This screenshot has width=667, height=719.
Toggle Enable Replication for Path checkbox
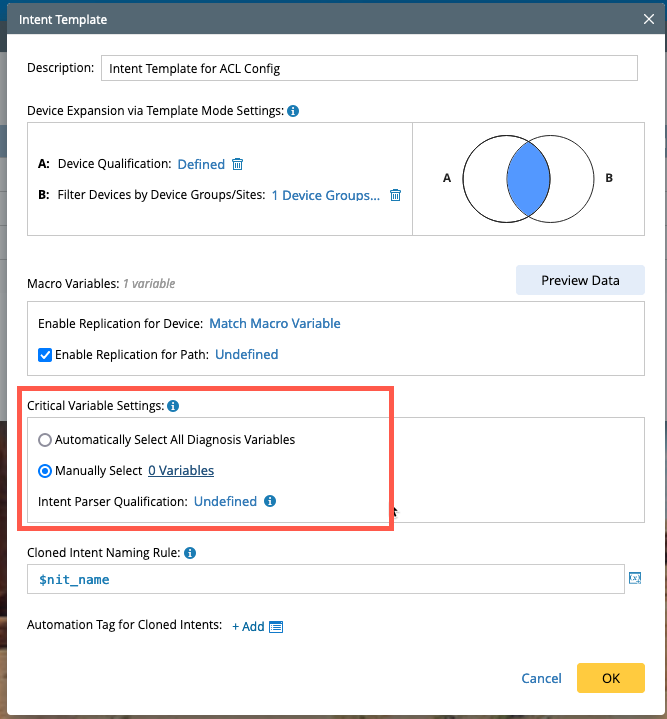point(45,354)
